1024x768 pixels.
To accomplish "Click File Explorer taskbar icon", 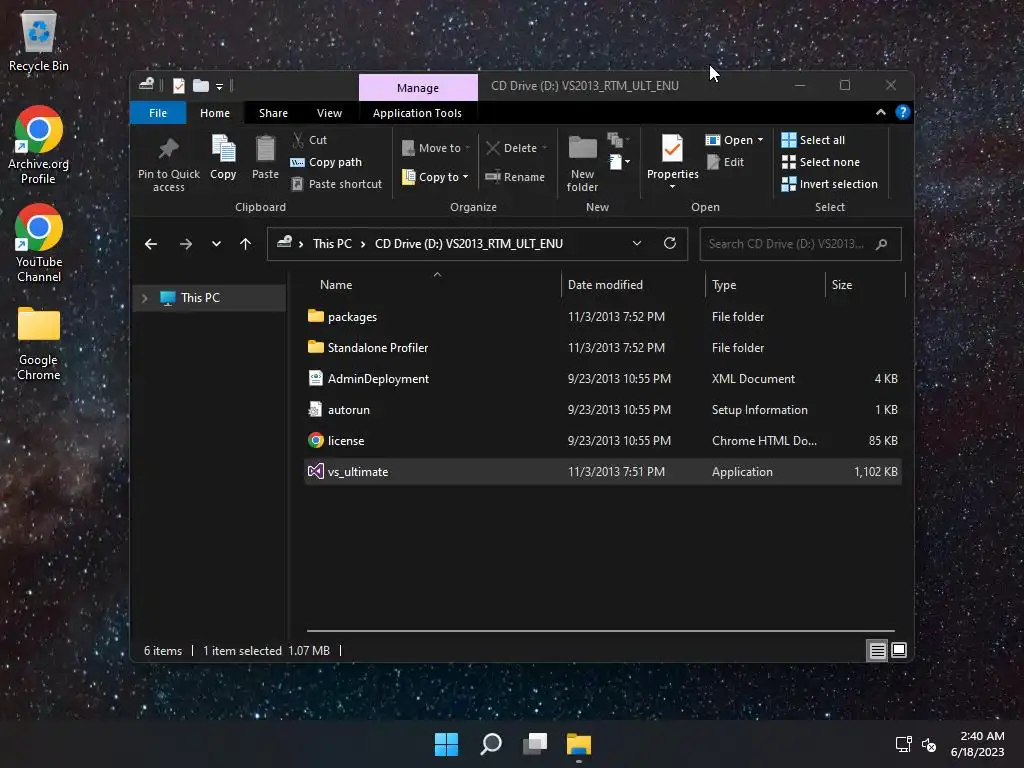I will click(x=579, y=744).
